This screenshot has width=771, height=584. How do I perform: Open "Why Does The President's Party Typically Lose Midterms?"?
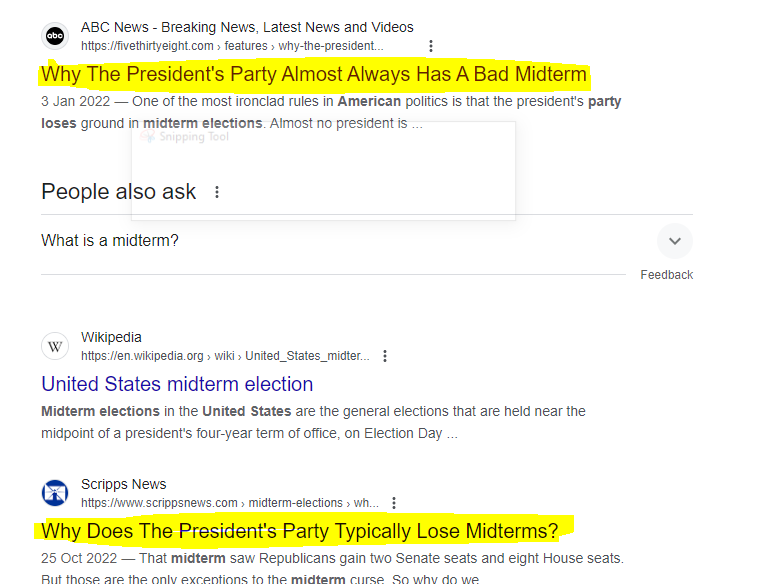[300, 530]
